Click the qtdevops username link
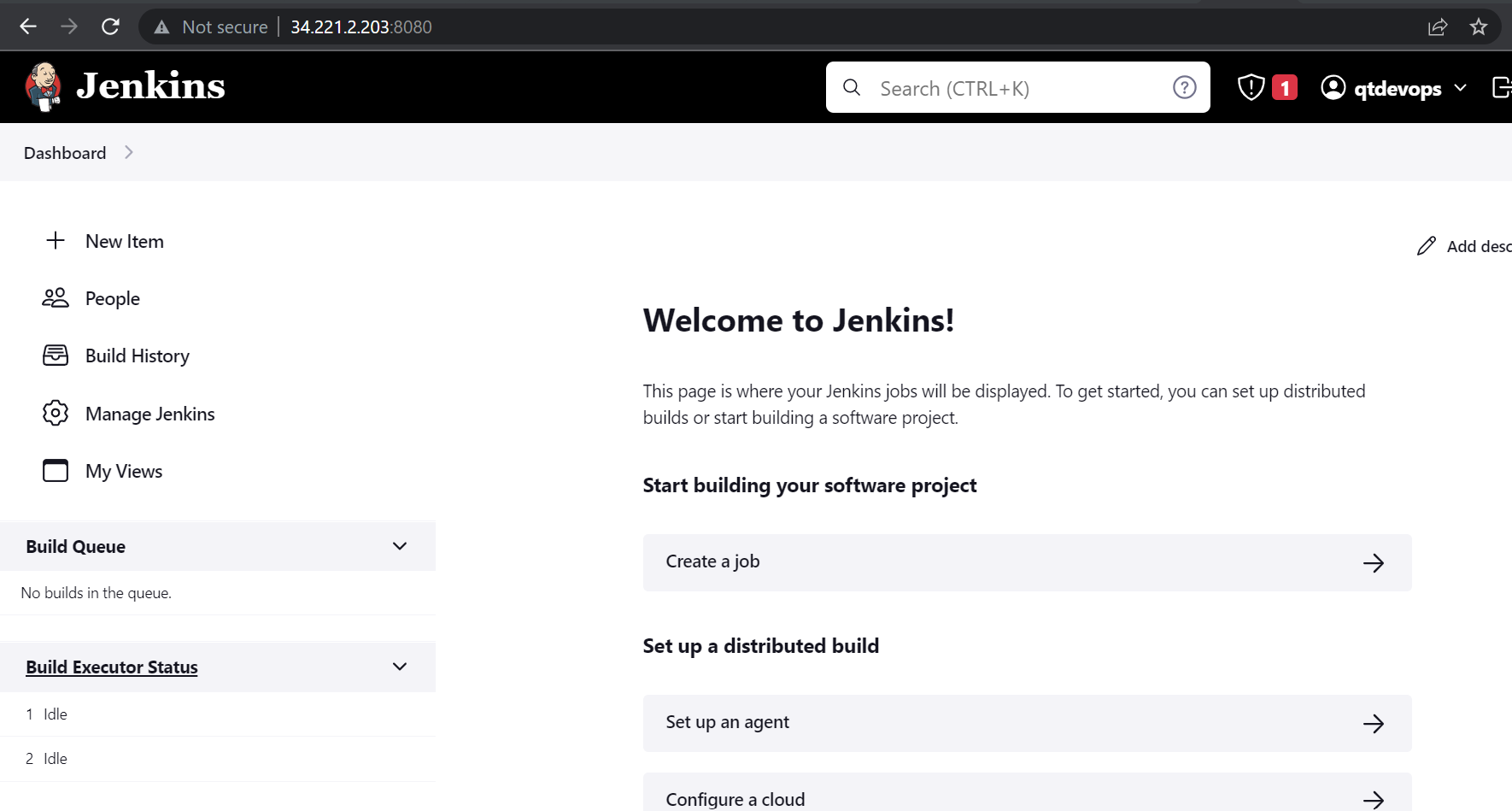 coord(1398,89)
